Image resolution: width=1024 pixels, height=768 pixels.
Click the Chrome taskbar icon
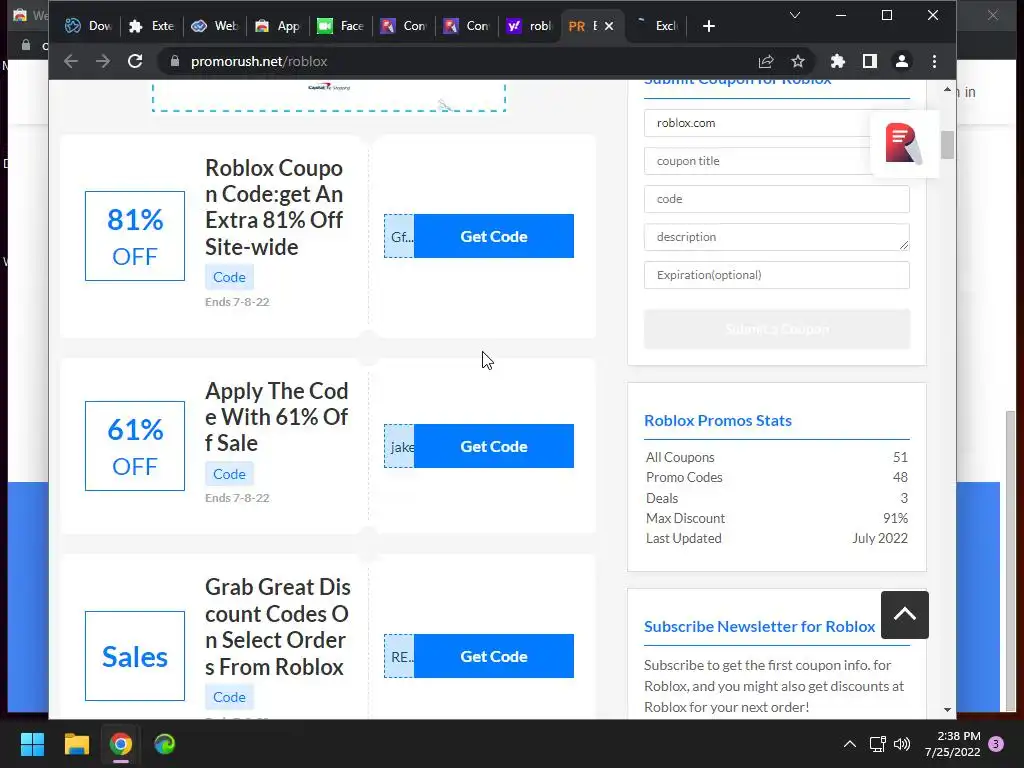(120, 744)
